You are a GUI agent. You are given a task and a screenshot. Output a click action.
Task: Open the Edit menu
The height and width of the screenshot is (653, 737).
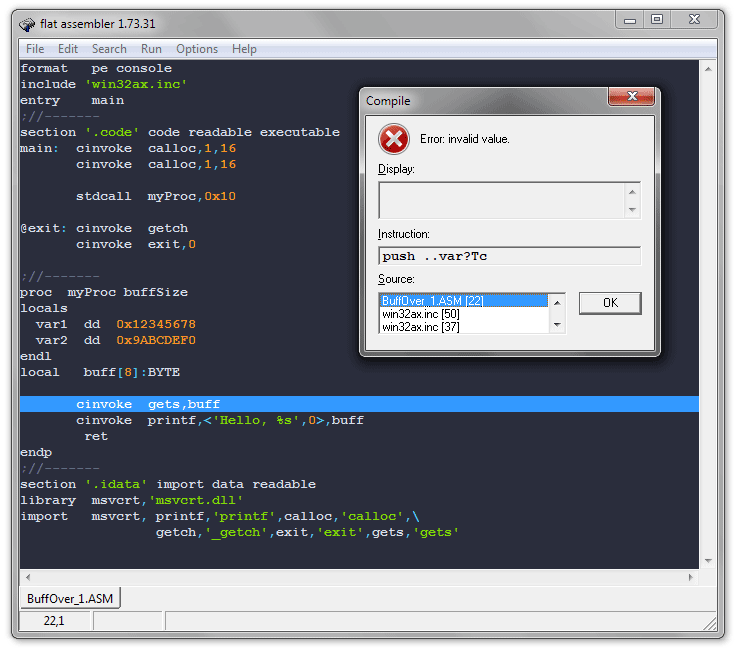[68, 49]
